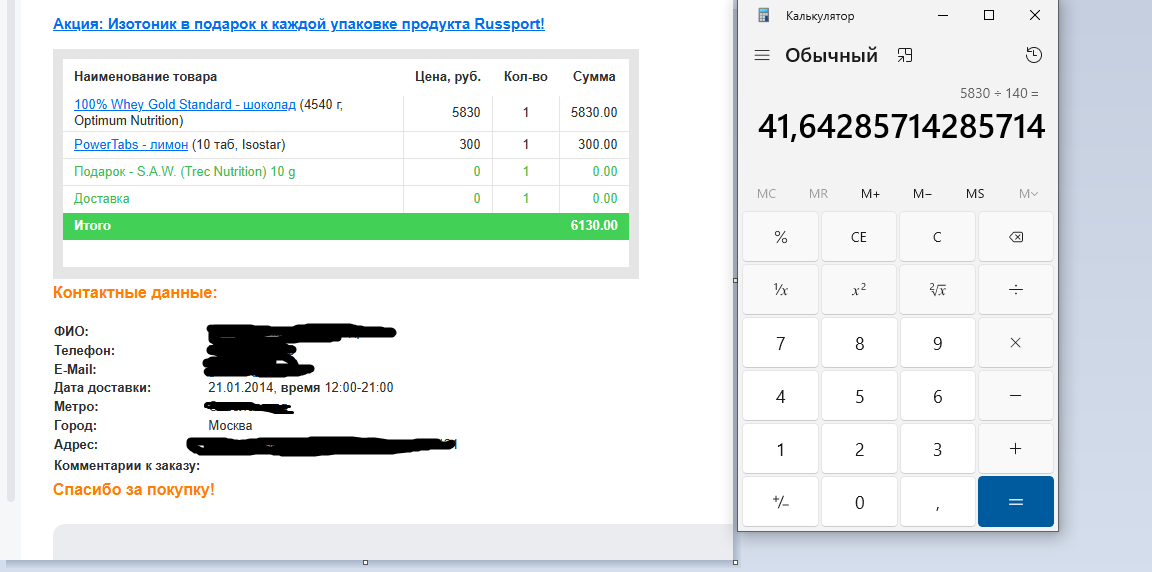The image size is (1152, 572).
Task: Click the Кол-во column header
Action: point(526,76)
